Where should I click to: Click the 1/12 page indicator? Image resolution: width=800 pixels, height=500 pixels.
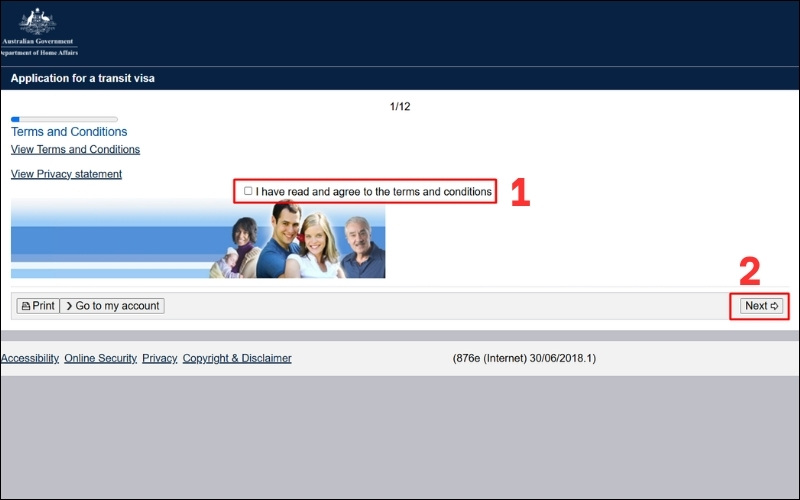400,106
